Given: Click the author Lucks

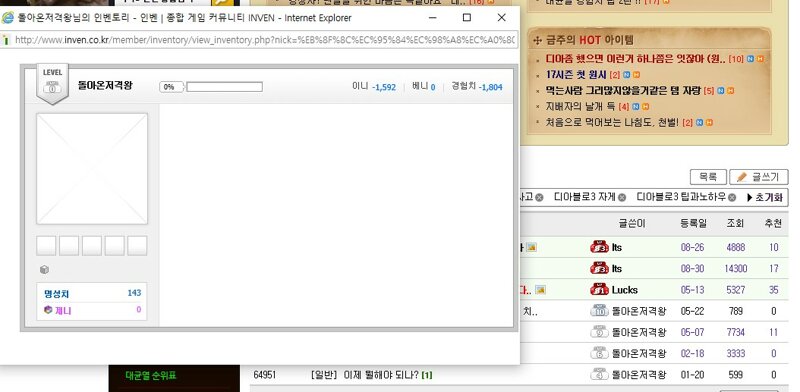Looking at the screenshot, I should 624,290.
